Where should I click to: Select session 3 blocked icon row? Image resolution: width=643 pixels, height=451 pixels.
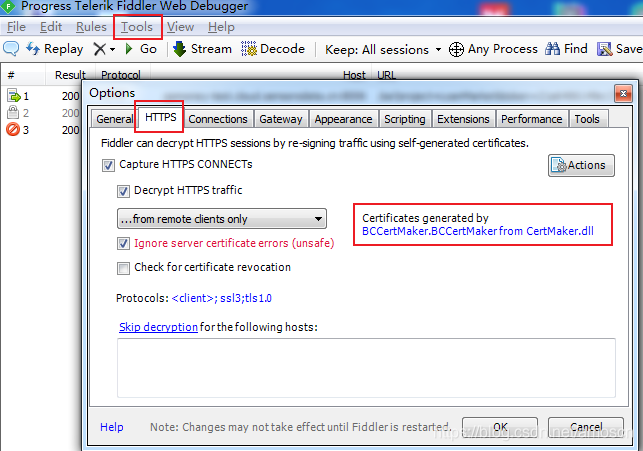(x=13, y=130)
